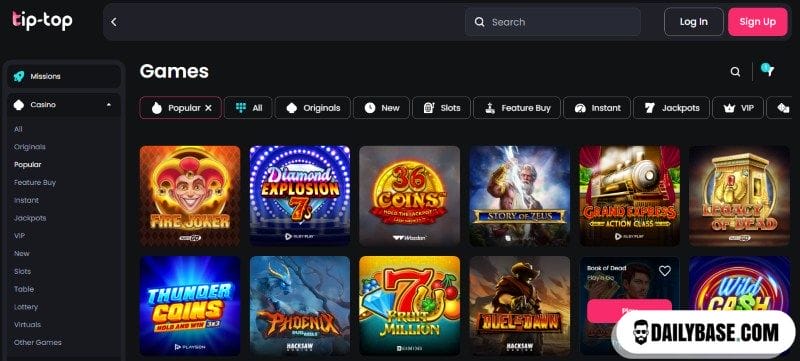The width and height of the screenshot is (800, 361).
Task: Select the All category chip
Action: tap(248, 108)
